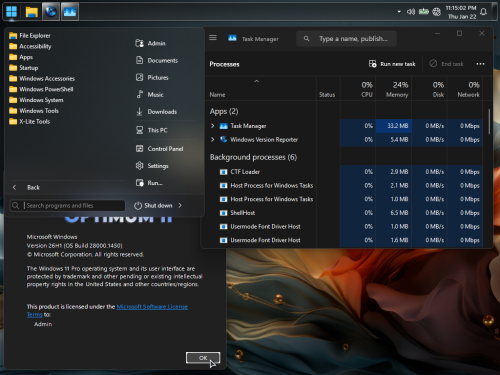Click the volume speaker tray icon

pos(411,12)
